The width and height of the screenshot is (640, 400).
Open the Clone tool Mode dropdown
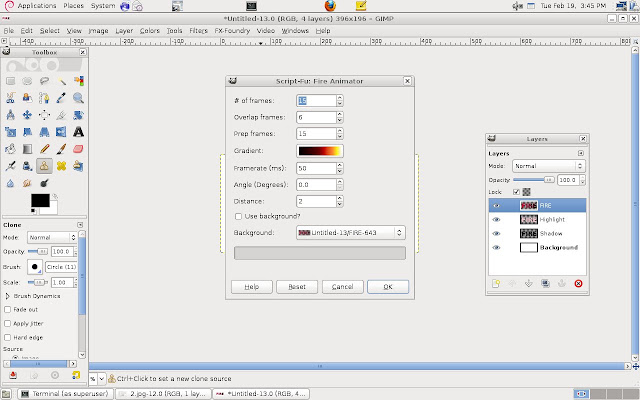coord(52,238)
